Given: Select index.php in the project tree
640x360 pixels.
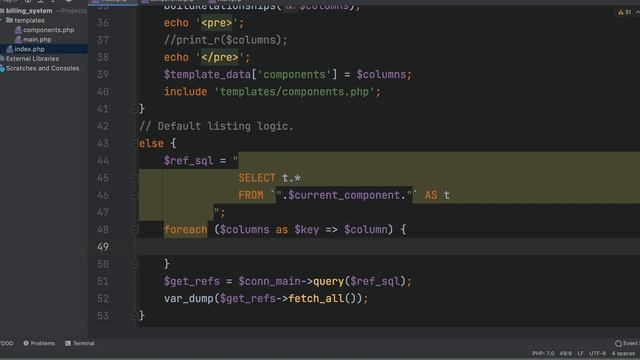Looking at the screenshot, I should pyautogui.click(x=29, y=49).
